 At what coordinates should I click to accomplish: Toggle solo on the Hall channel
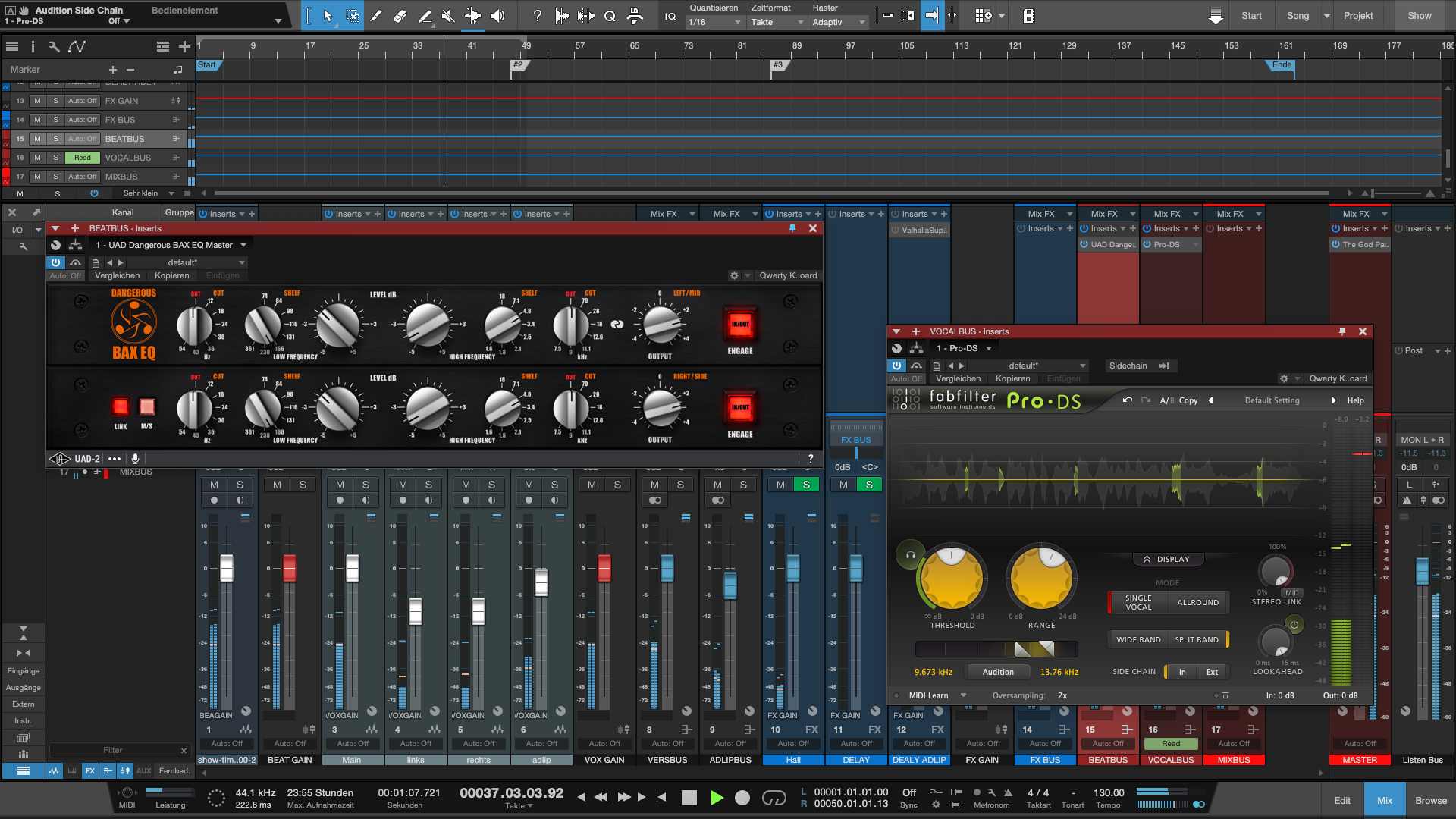(806, 485)
